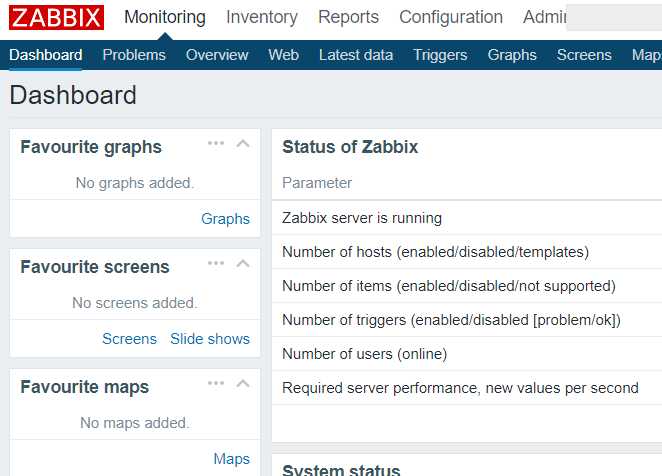
Task: Click the 'No graphs added.' message
Action: [x=135, y=183]
